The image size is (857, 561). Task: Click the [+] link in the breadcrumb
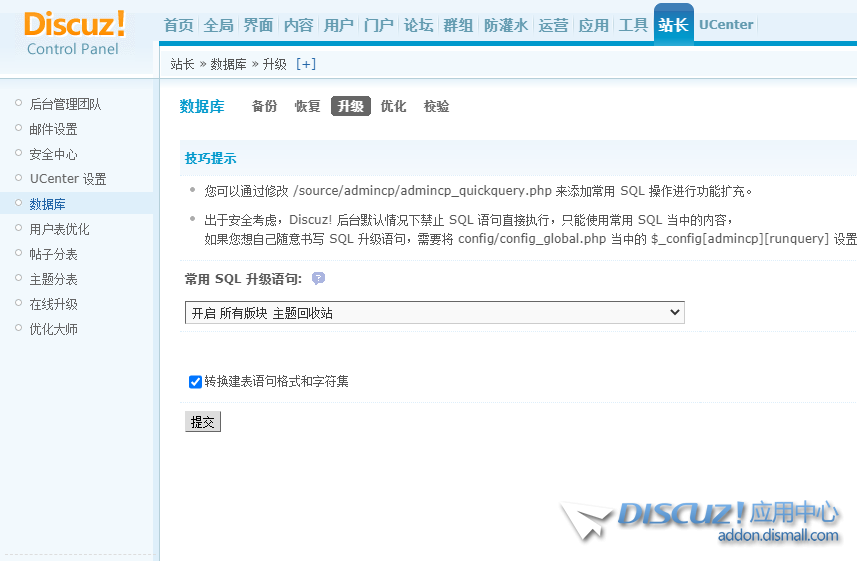click(x=306, y=64)
